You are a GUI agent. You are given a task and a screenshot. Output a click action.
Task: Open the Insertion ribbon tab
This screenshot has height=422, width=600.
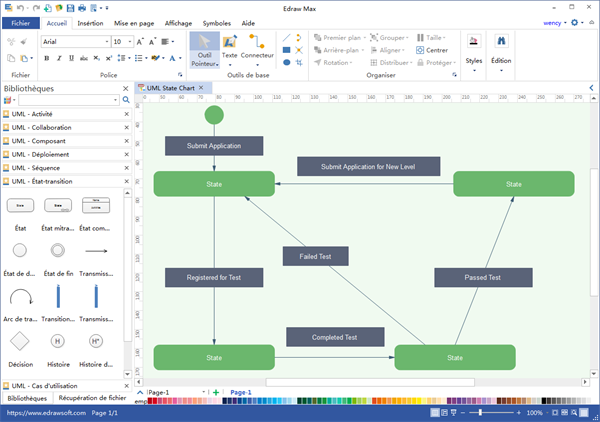(x=90, y=22)
